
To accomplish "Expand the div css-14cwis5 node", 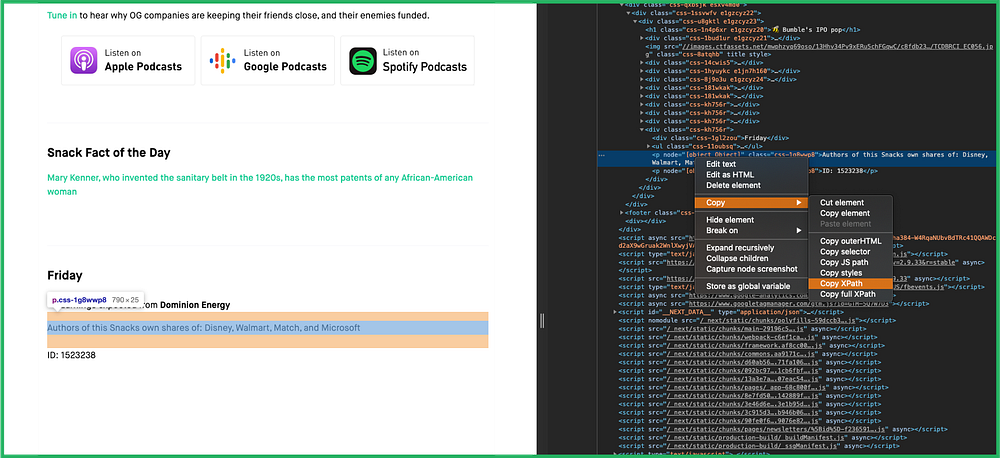I will coord(641,63).
